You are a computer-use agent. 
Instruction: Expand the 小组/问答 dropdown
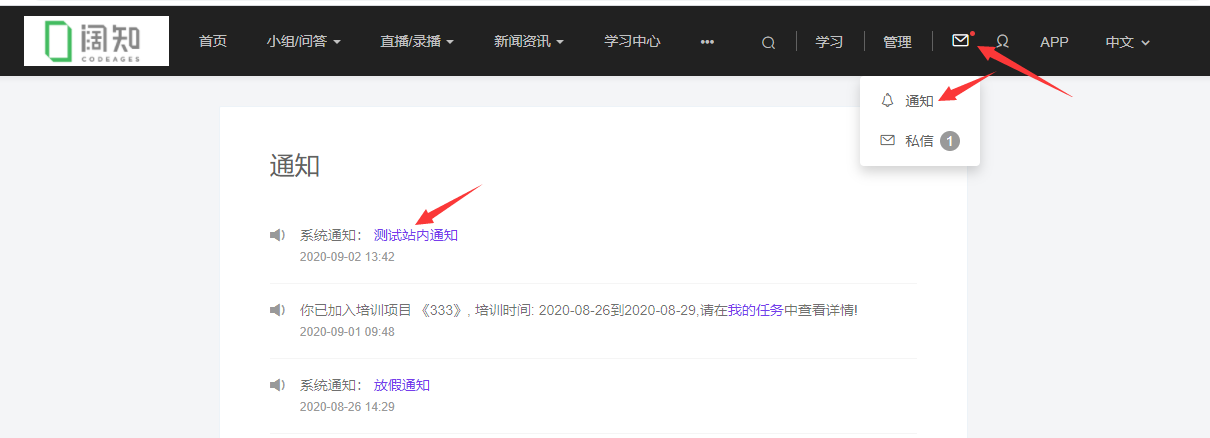(304, 42)
